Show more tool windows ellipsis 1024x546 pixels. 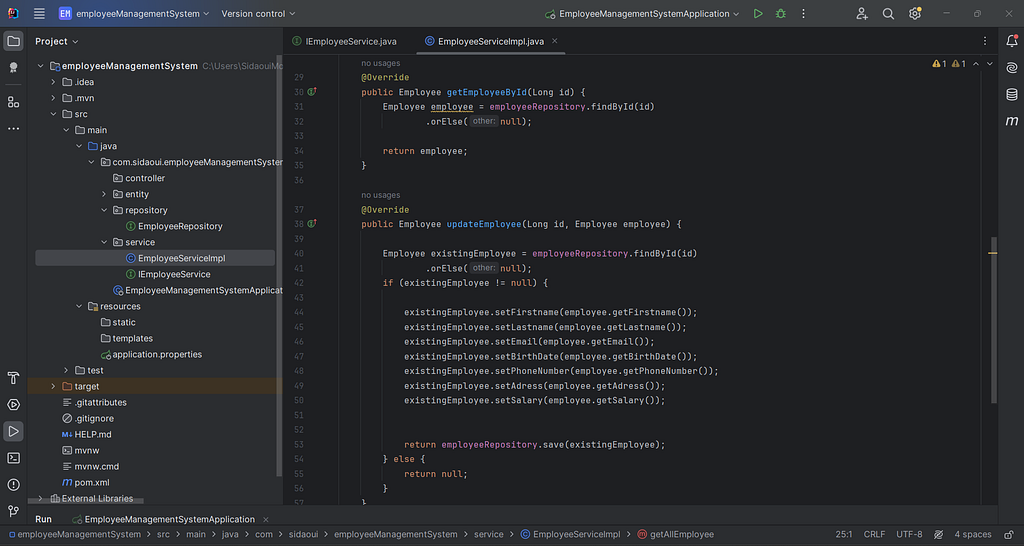pos(13,129)
